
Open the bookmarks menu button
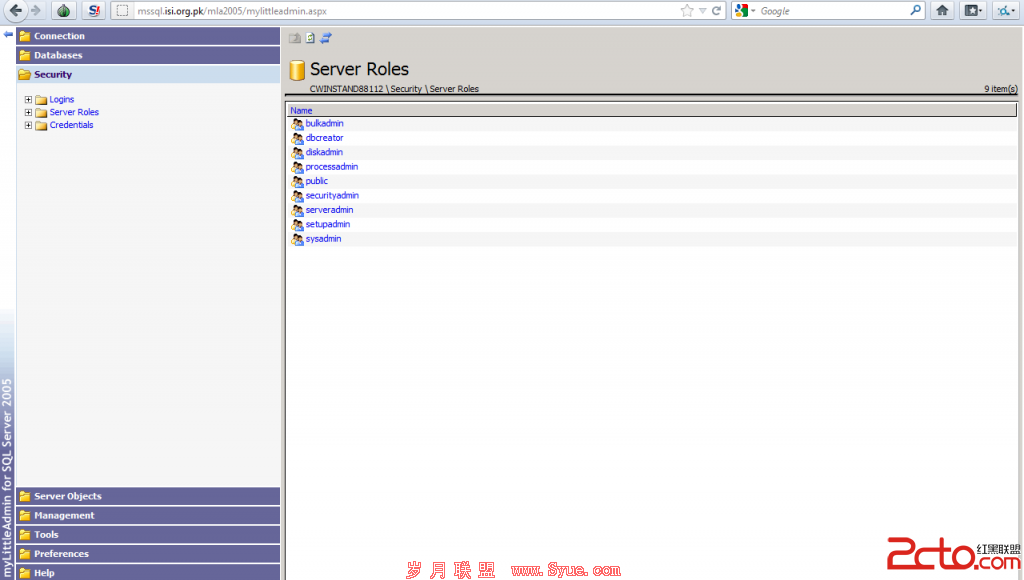973,10
